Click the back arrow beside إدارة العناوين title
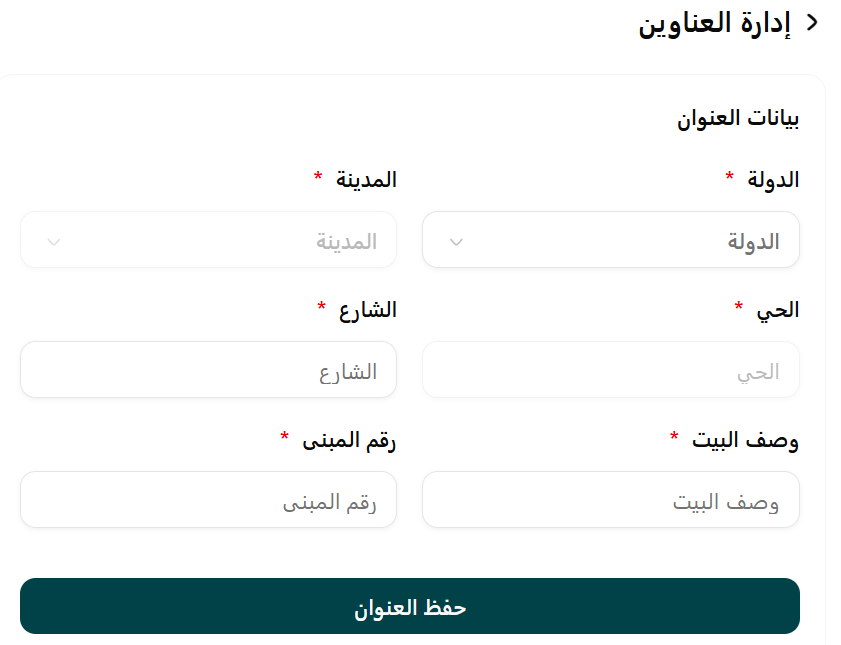 812,20
